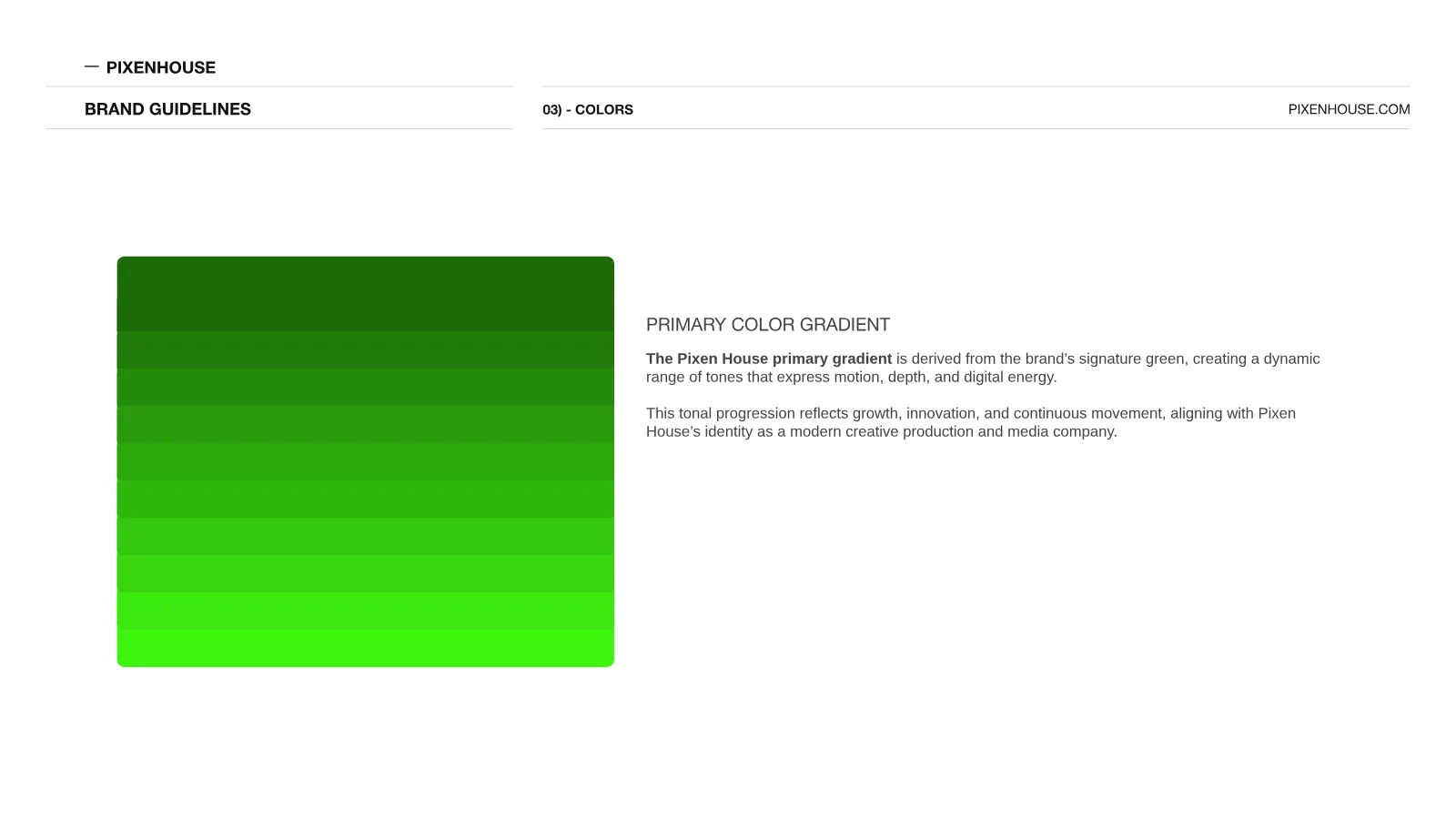Click the PIXENHOUSE brand name at the top
The image size is (1456, 819).
[161, 67]
